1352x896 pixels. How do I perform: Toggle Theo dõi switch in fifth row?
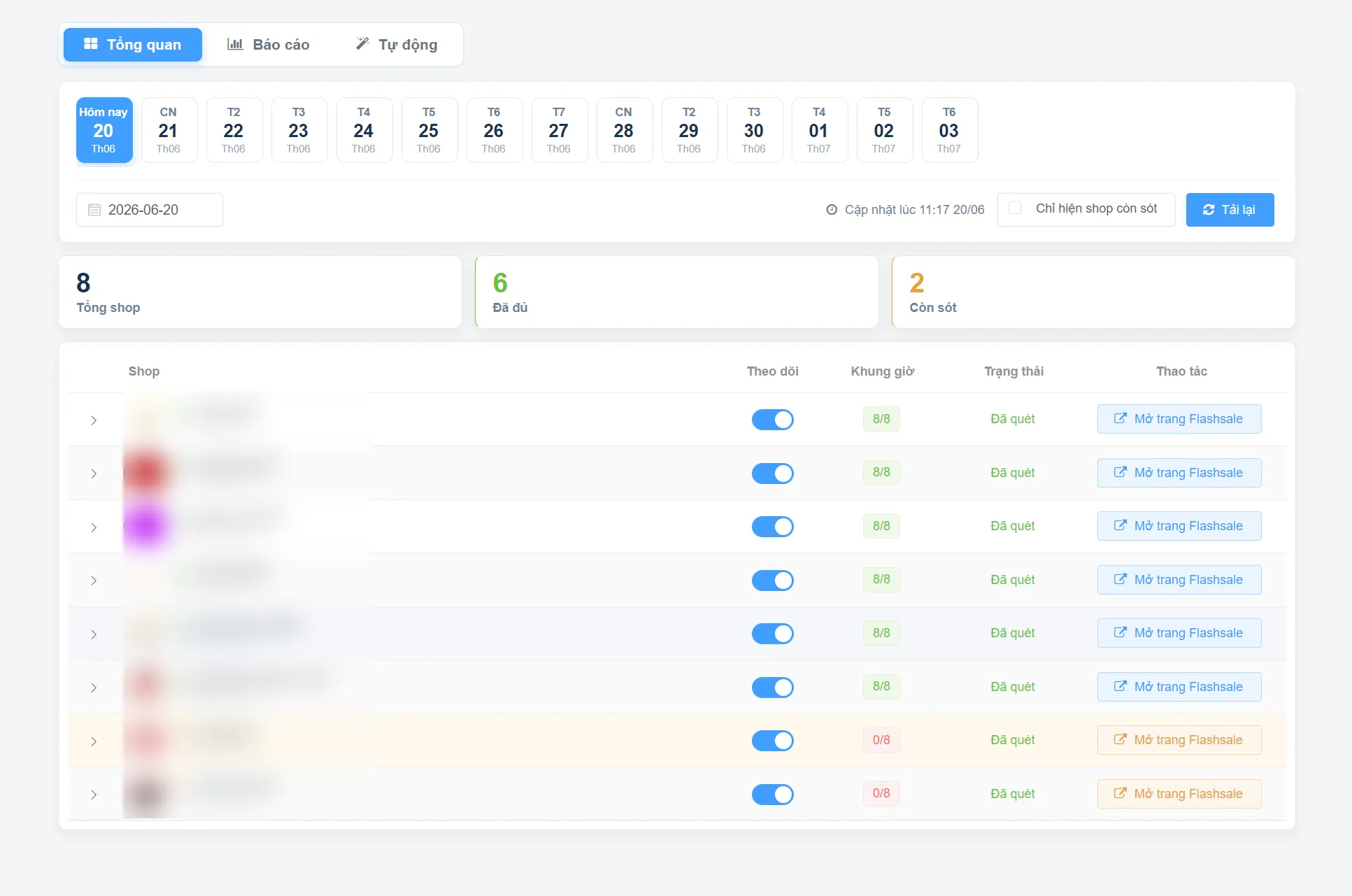(772, 634)
